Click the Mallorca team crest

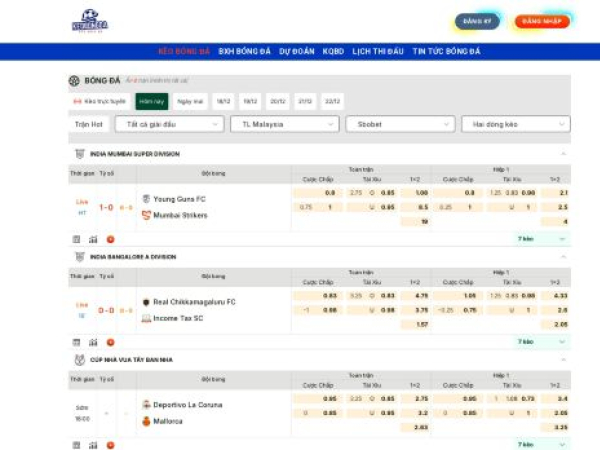coord(146,421)
